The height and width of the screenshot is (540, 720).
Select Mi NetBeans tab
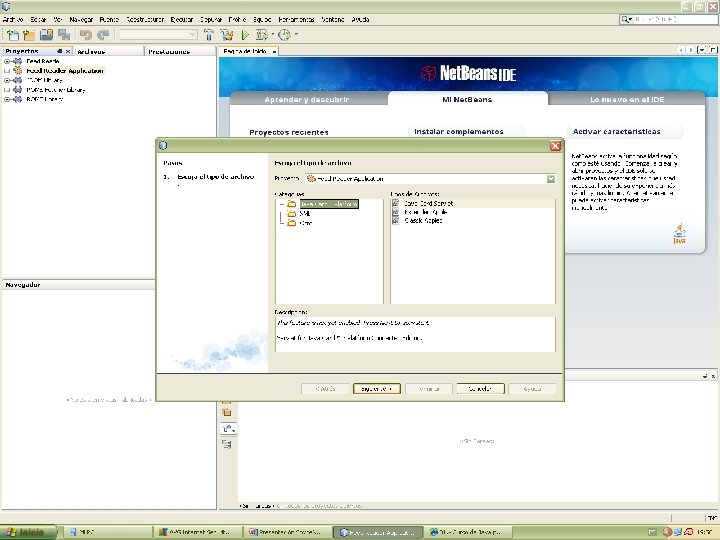pos(467,99)
